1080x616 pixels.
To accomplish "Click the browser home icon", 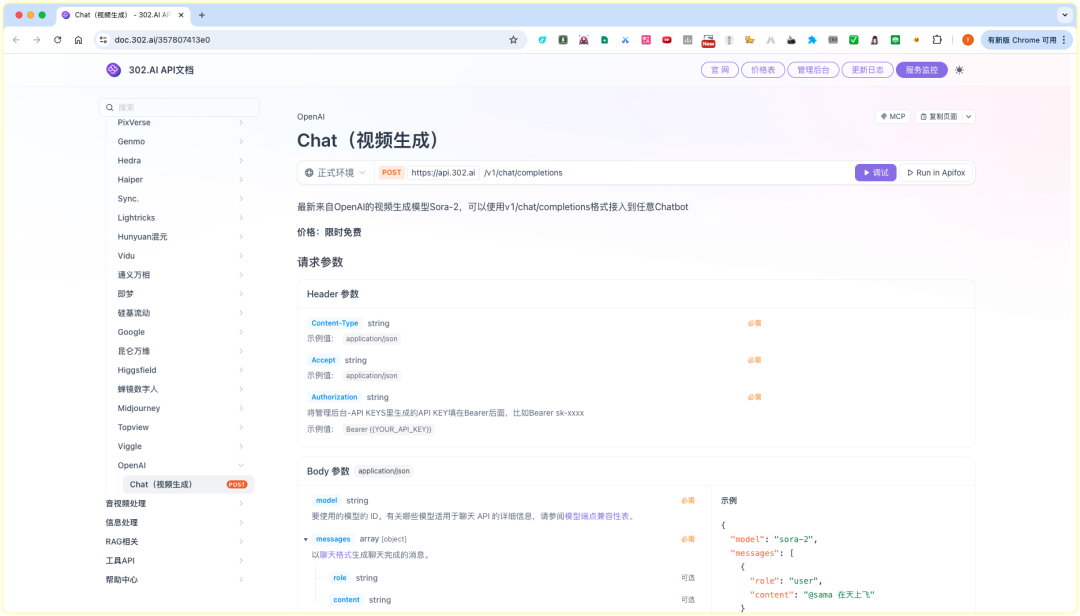I will (79, 40).
